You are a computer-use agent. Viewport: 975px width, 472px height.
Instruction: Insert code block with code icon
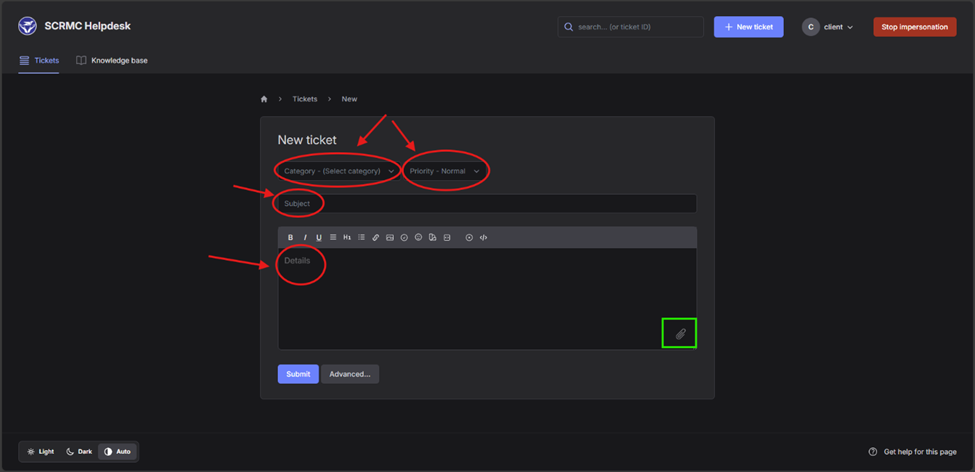click(x=483, y=238)
